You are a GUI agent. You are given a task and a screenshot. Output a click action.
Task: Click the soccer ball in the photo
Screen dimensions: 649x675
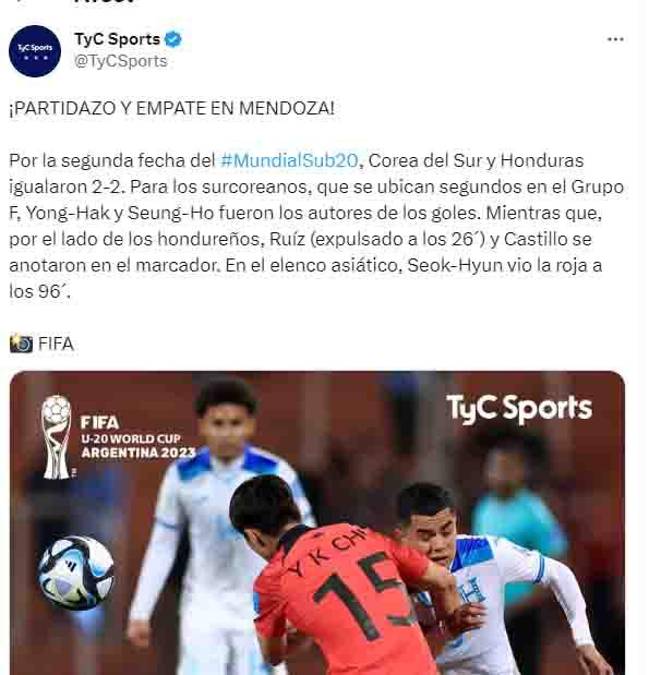coord(76,573)
